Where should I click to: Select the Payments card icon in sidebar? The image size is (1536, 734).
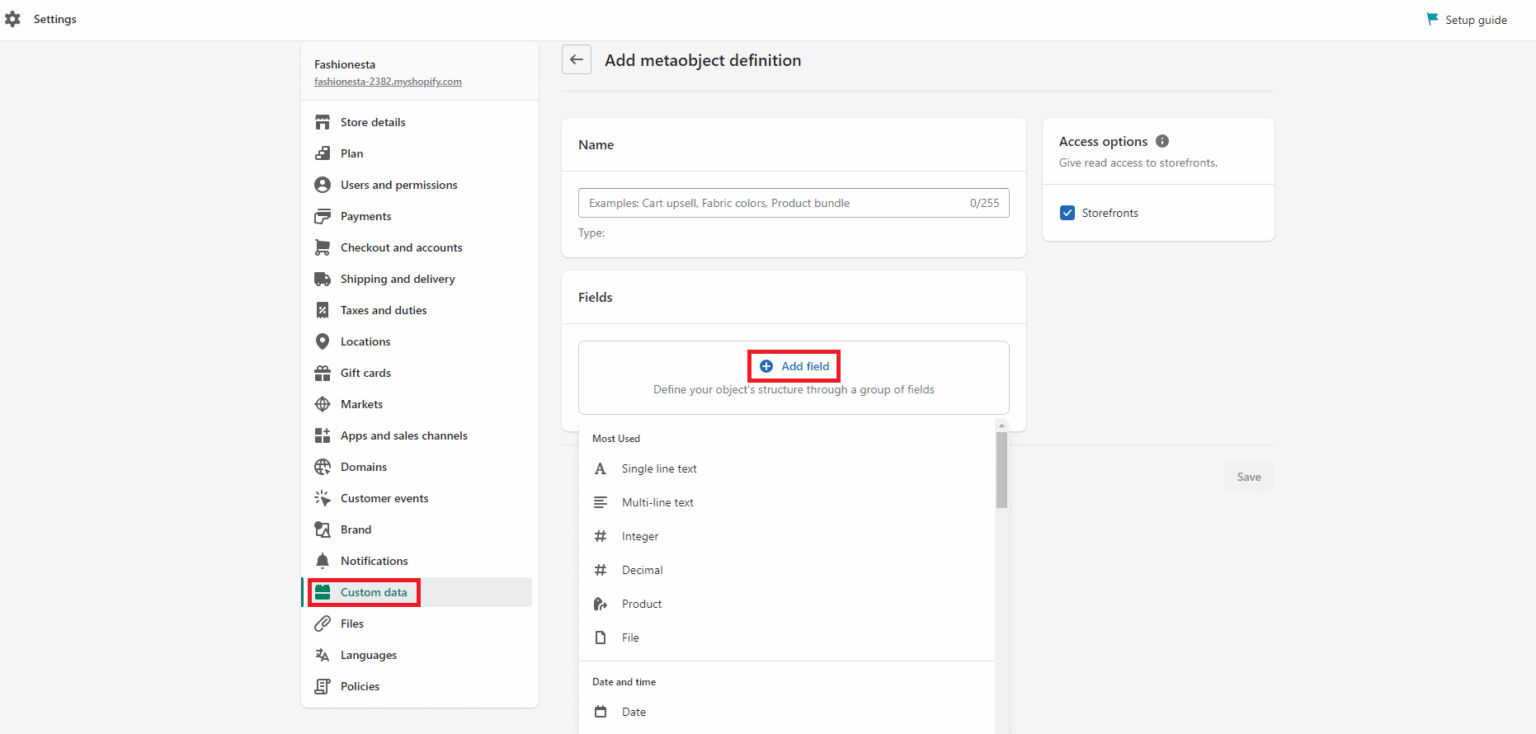coord(322,216)
